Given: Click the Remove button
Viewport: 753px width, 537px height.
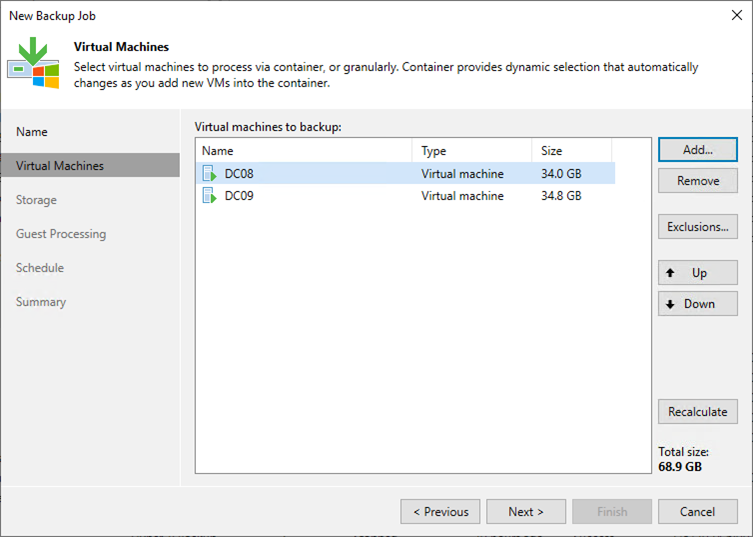Looking at the screenshot, I should [697, 181].
